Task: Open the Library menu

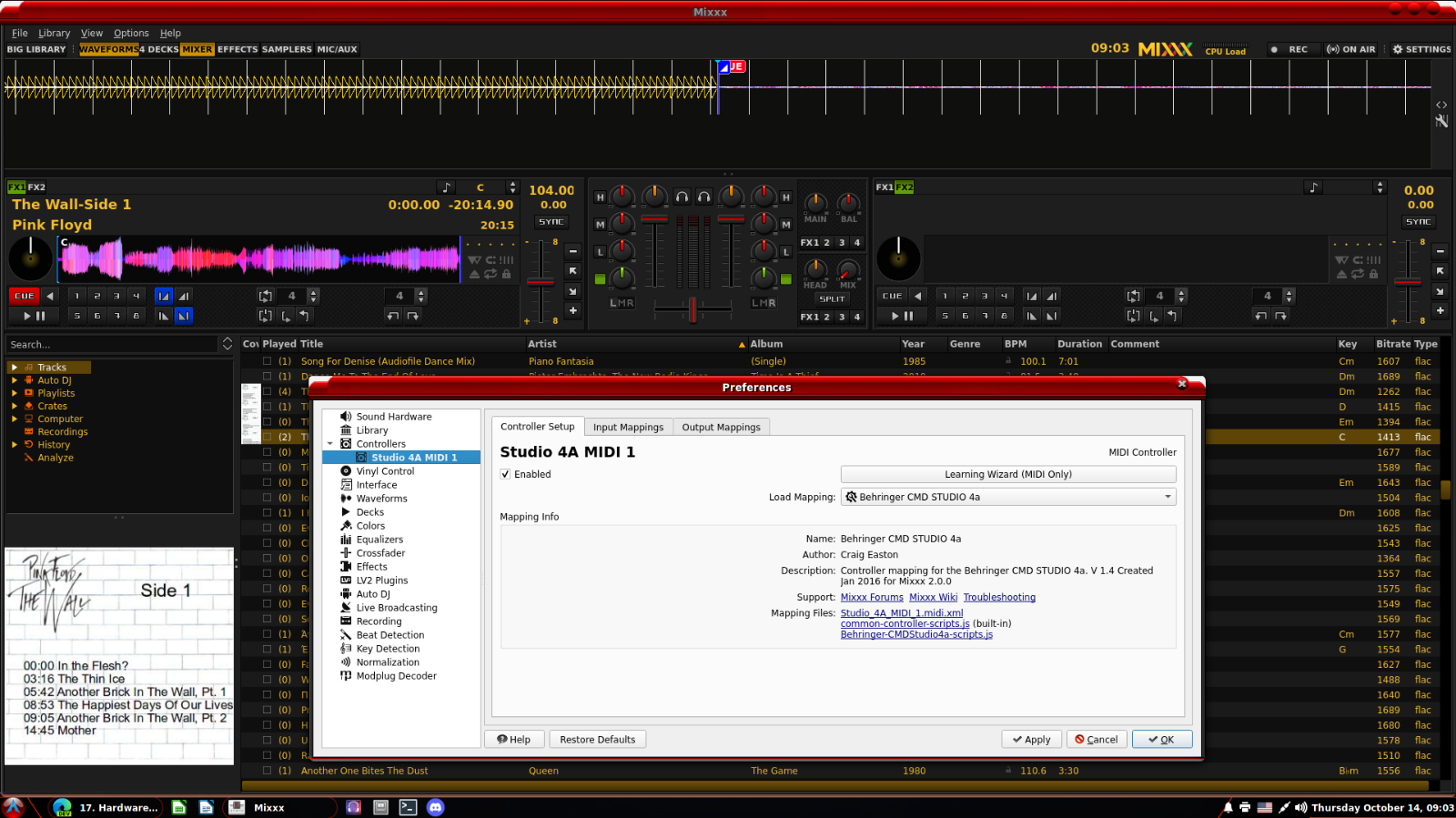Action: tap(54, 33)
